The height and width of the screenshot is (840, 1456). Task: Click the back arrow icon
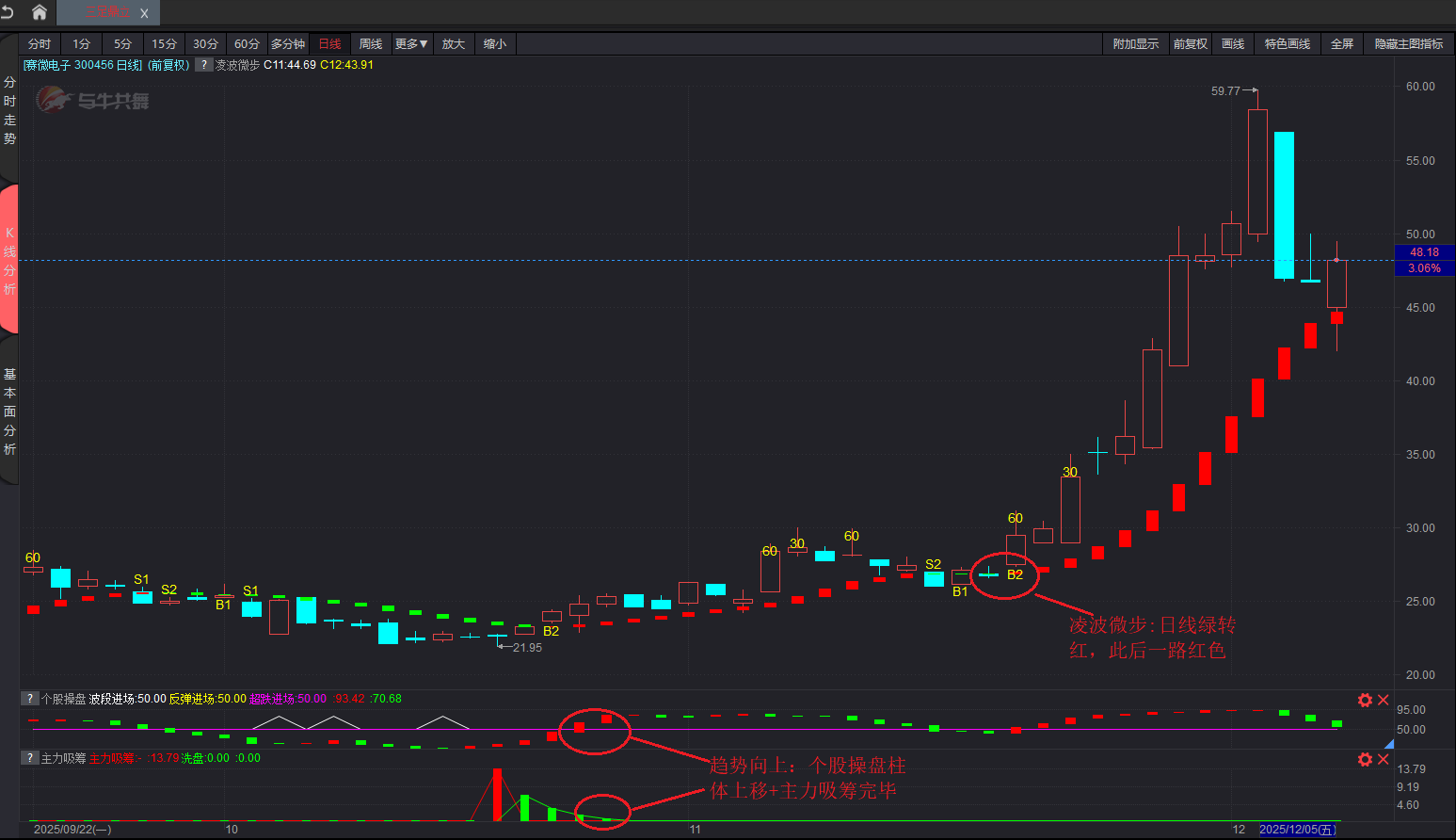coord(8,12)
